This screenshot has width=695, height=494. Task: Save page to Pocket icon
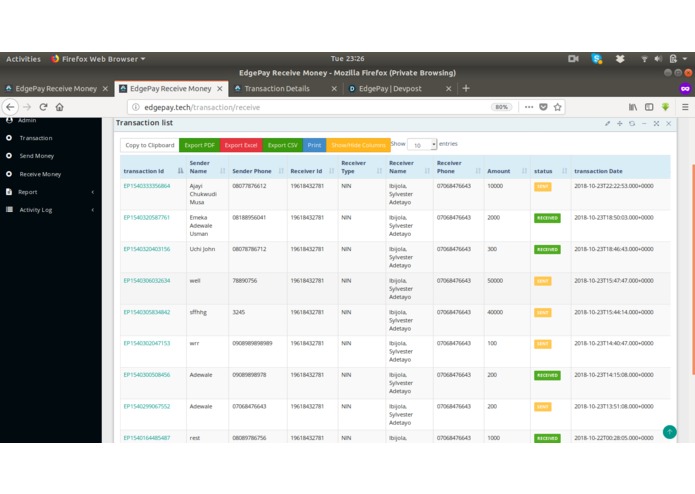pyautogui.click(x=543, y=107)
